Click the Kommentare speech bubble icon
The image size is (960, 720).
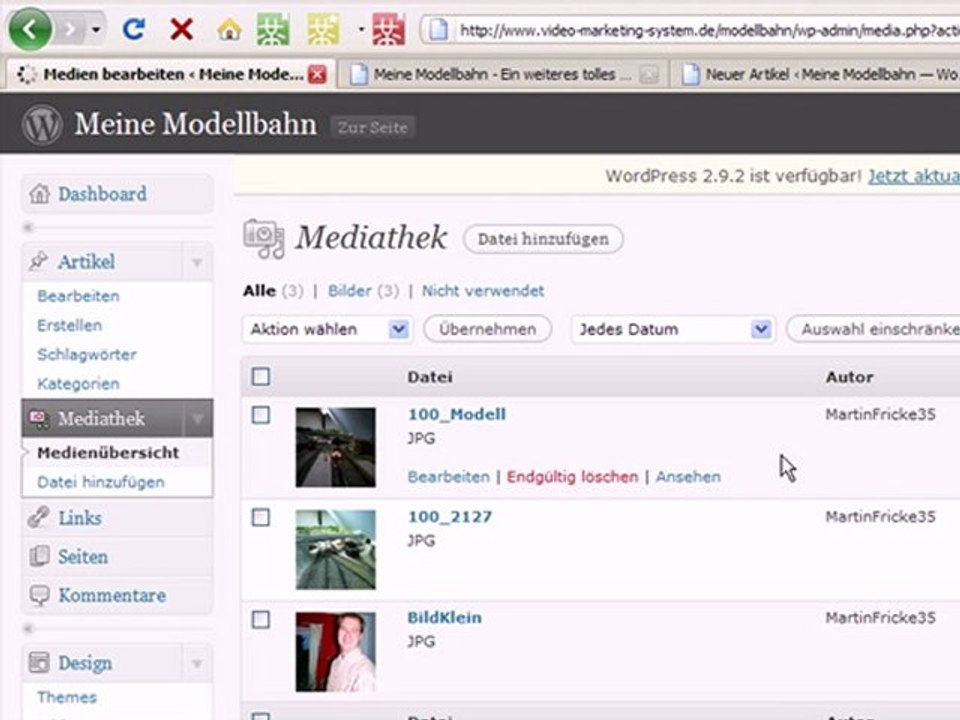(39, 596)
